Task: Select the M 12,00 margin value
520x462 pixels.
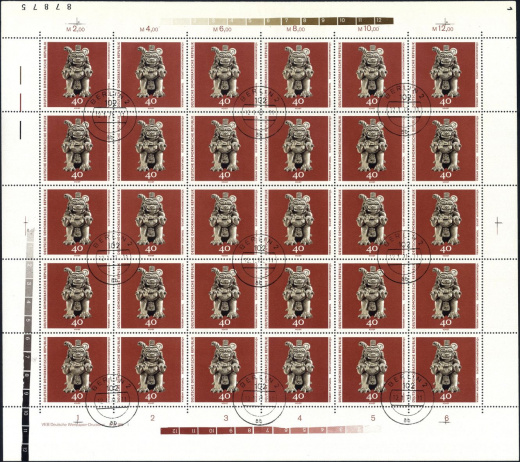Action: pyautogui.click(x=443, y=29)
